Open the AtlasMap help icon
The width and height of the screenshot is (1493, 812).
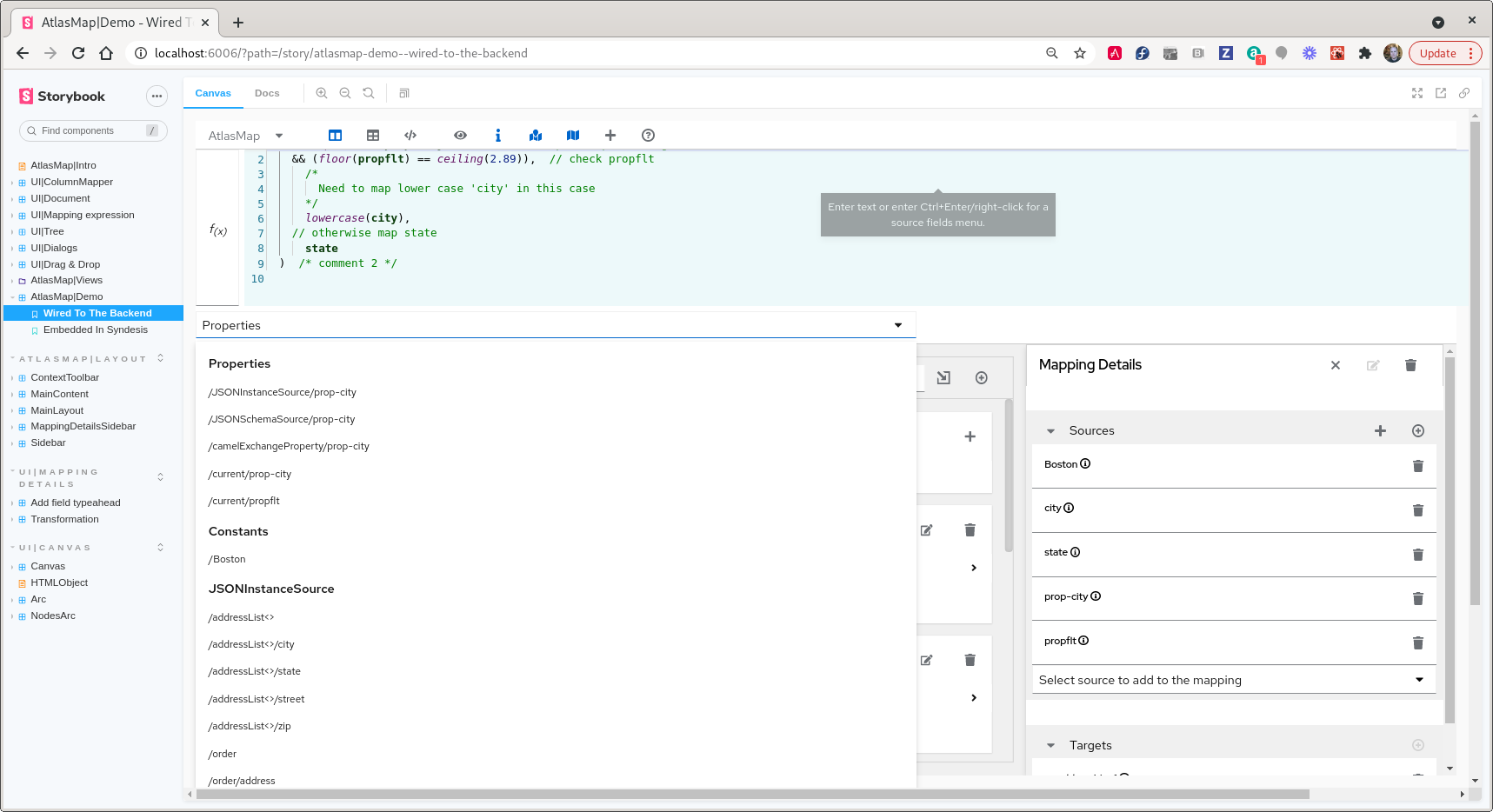pos(648,136)
